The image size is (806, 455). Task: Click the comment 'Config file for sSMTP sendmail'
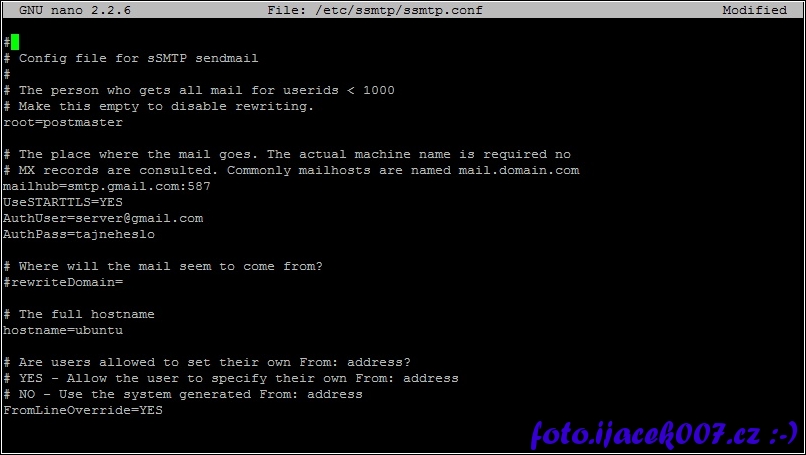[x=138, y=58]
